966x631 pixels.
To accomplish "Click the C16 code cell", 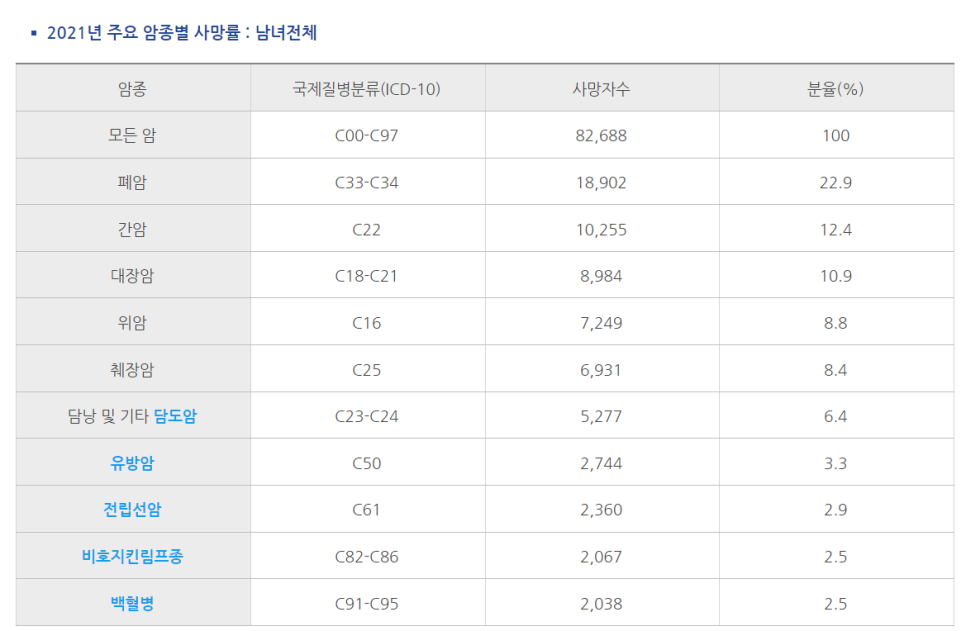I will point(367,323).
